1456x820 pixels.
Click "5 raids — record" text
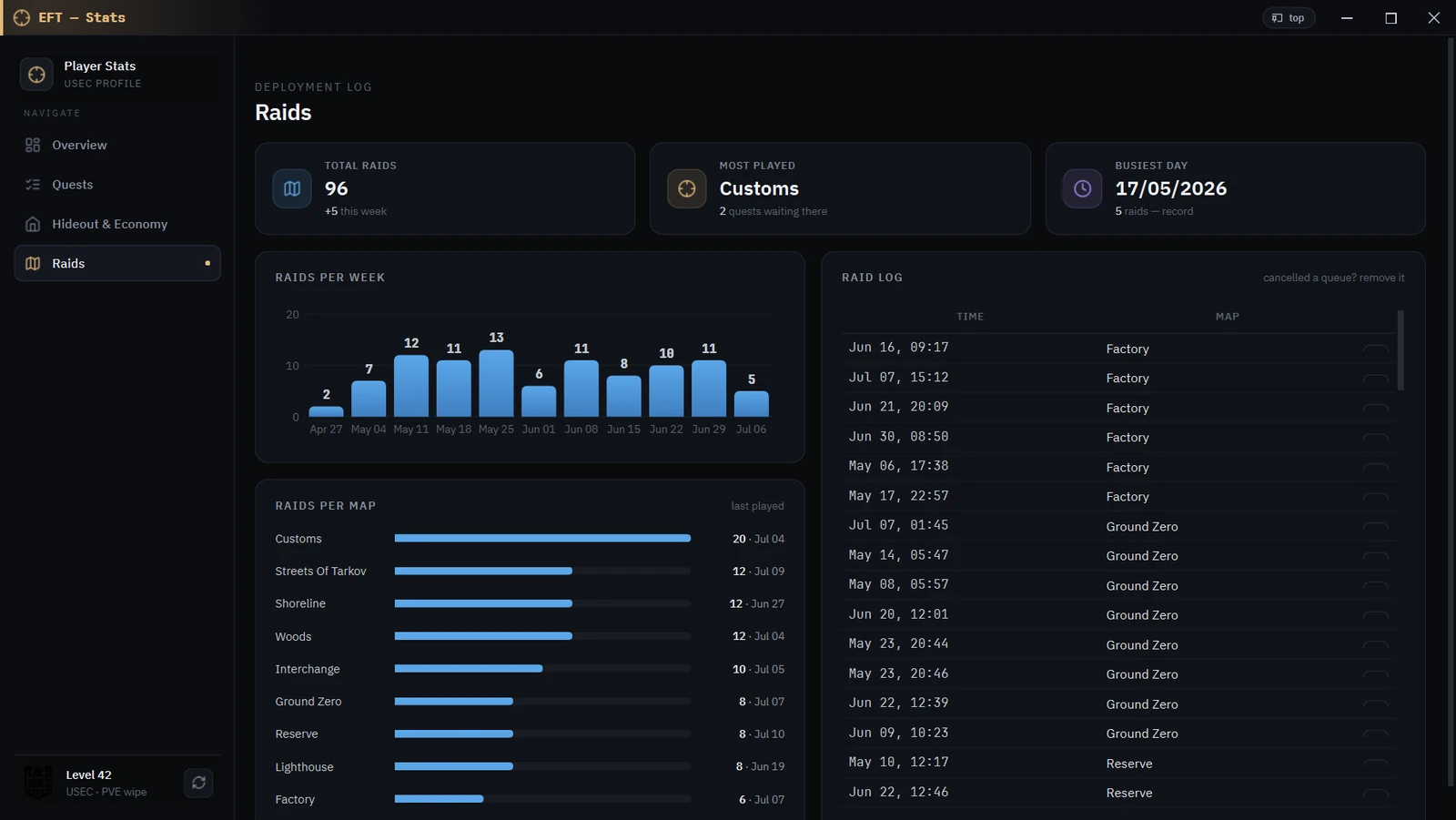(1154, 211)
